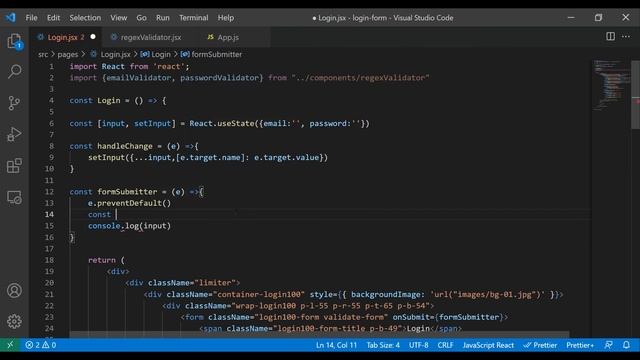Click line number 18 in the gutter
This screenshot has width=640, height=360.
click(x=49, y=260)
